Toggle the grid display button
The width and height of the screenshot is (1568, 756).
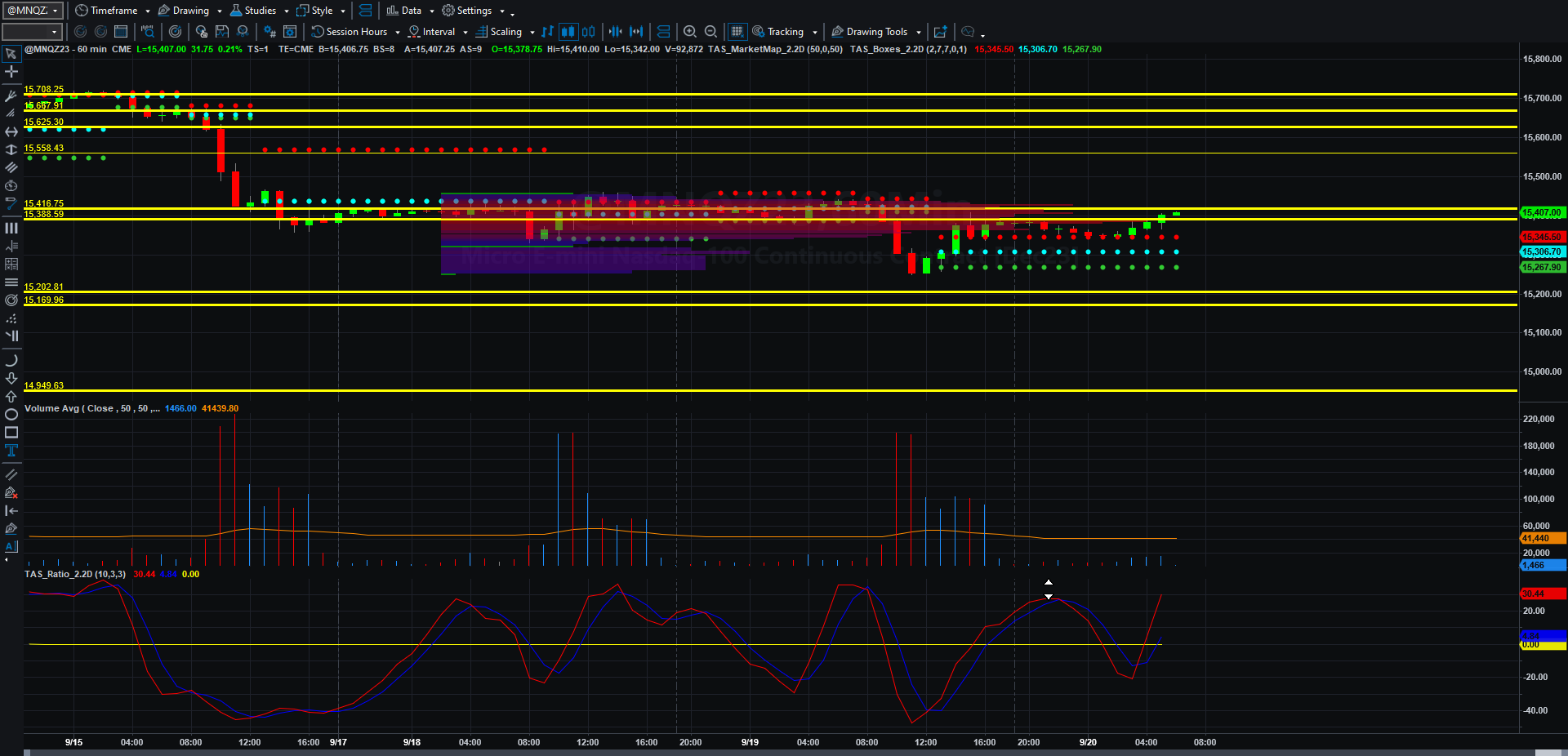click(737, 32)
